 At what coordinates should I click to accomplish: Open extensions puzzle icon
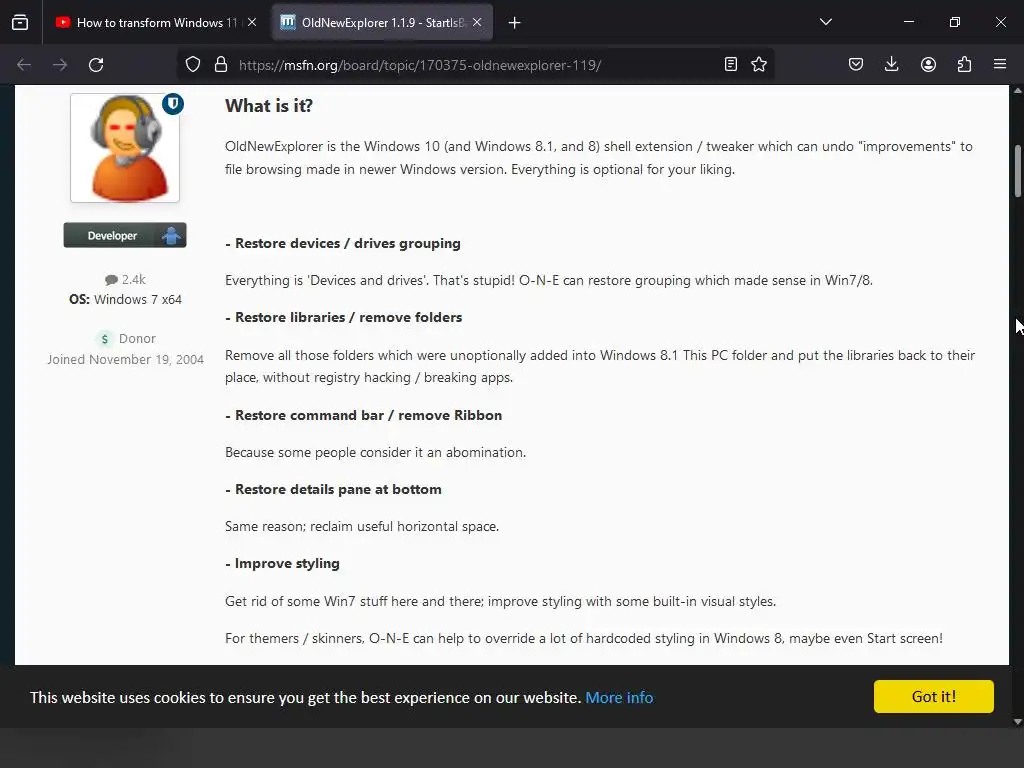pos(964,64)
